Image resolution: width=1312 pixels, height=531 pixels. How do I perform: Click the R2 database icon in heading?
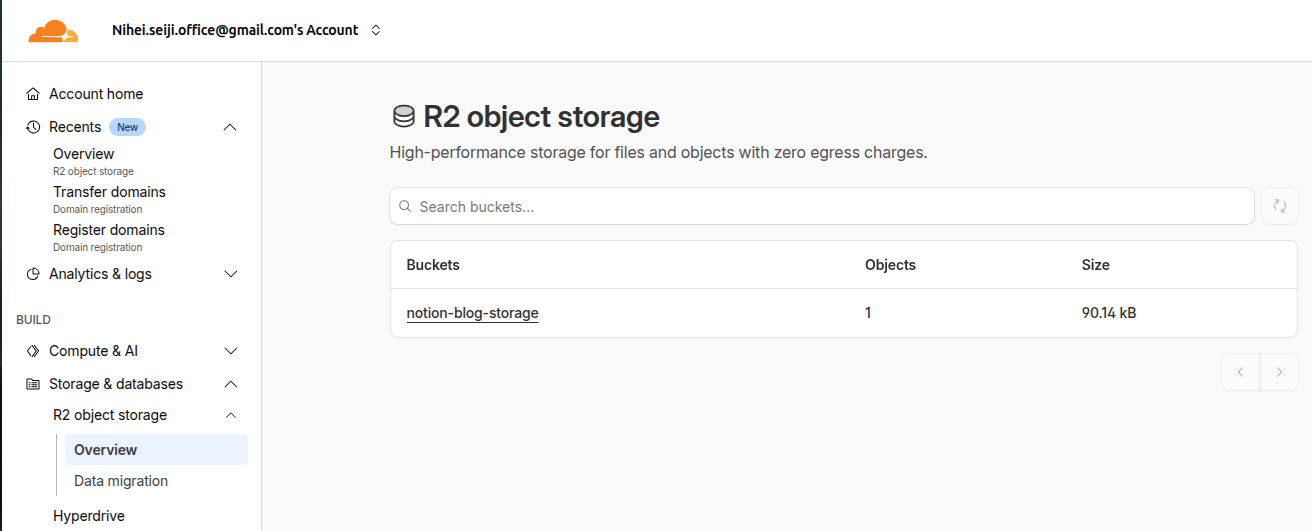tap(403, 117)
